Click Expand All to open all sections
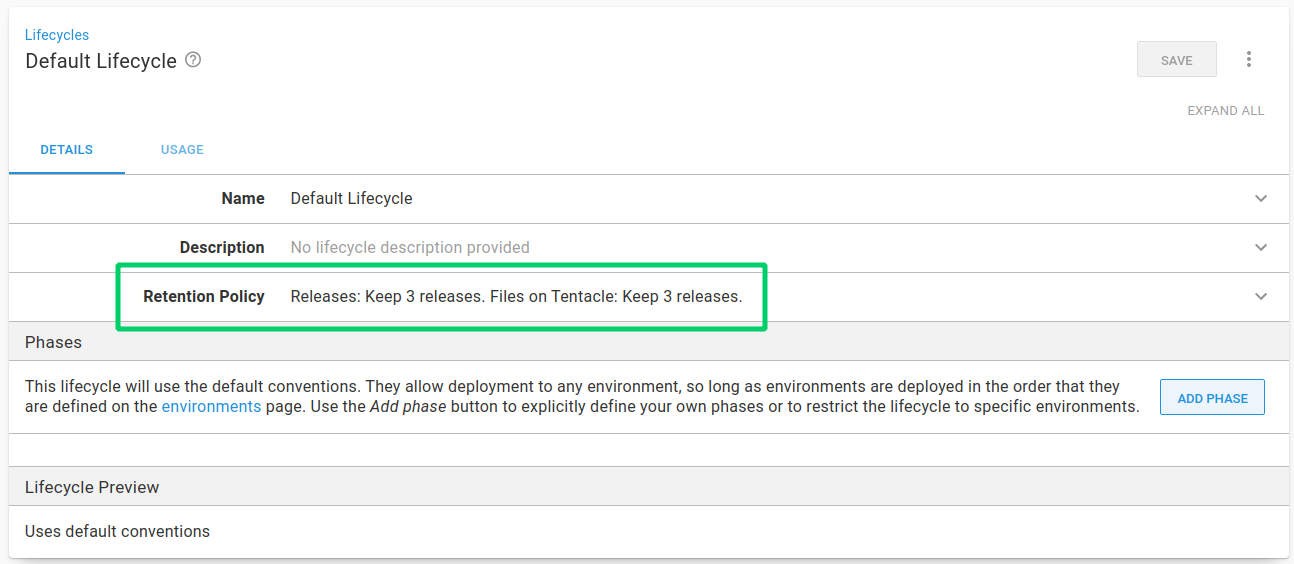 (x=1225, y=111)
